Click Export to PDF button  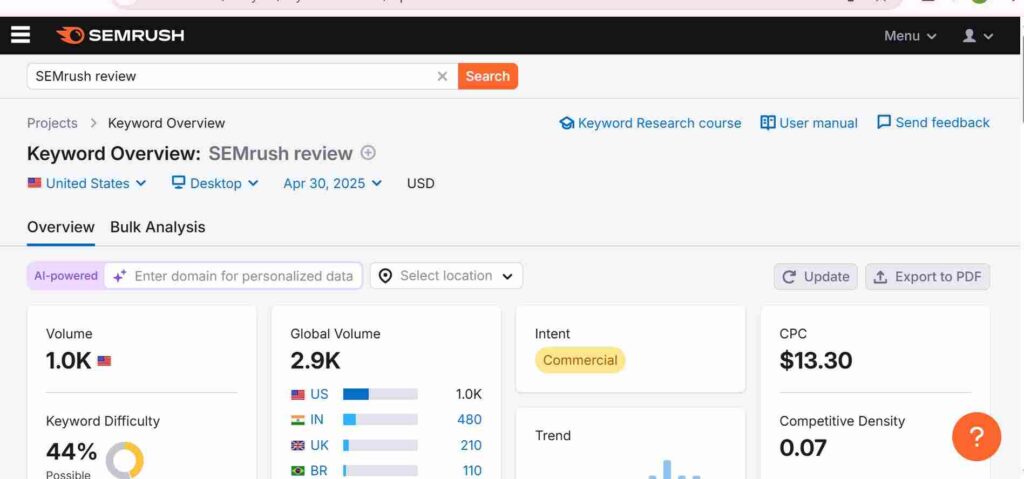point(927,277)
